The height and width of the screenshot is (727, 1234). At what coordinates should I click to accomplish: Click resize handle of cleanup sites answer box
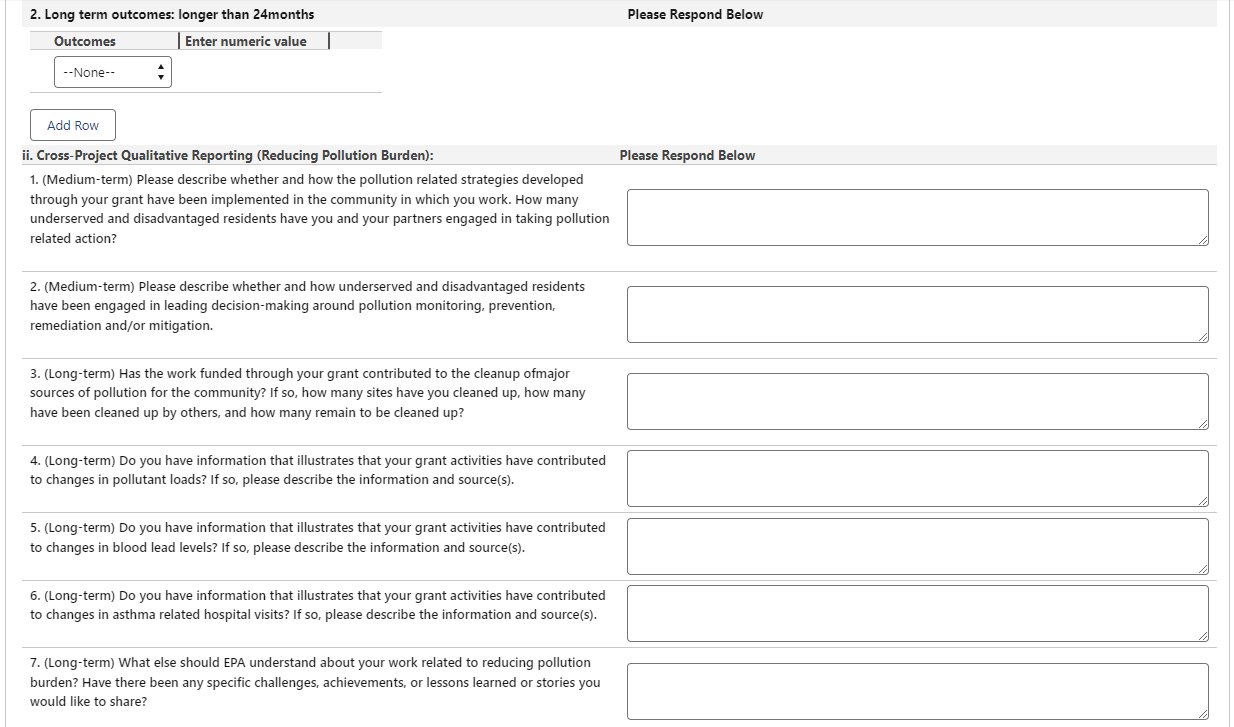(x=1203, y=424)
